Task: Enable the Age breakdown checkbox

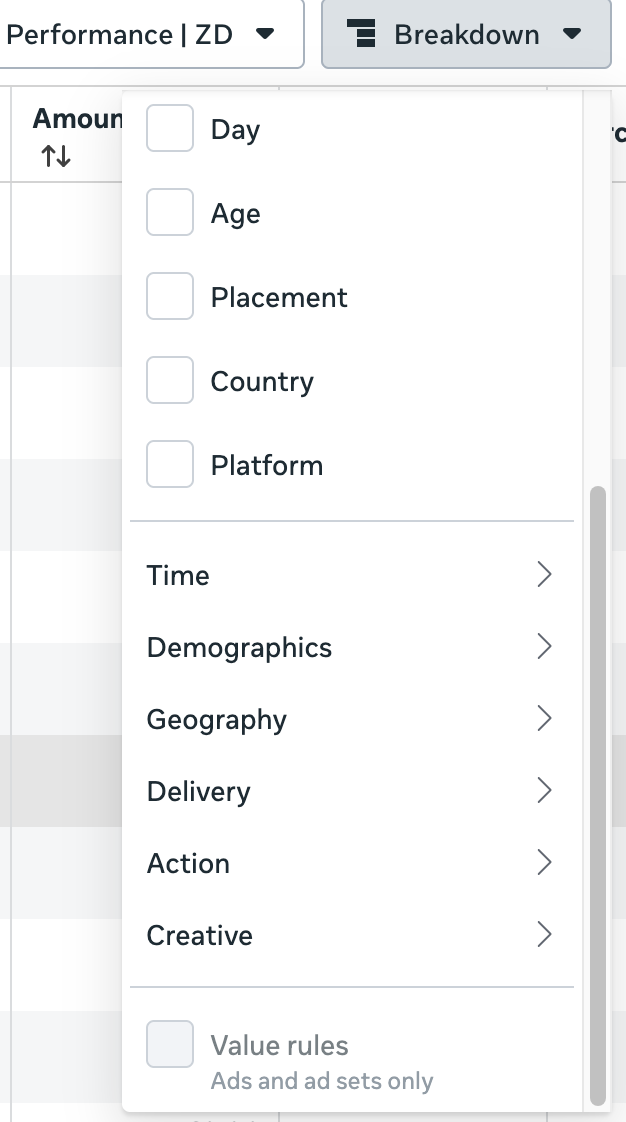Action: point(170,213)
